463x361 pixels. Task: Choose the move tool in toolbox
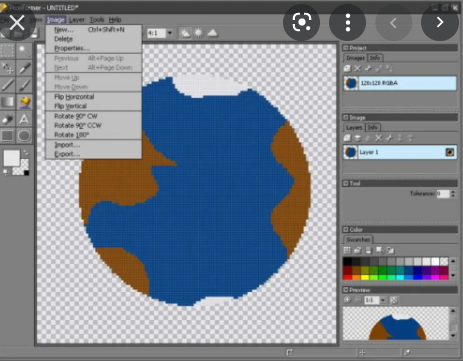(x=7, y=68)
